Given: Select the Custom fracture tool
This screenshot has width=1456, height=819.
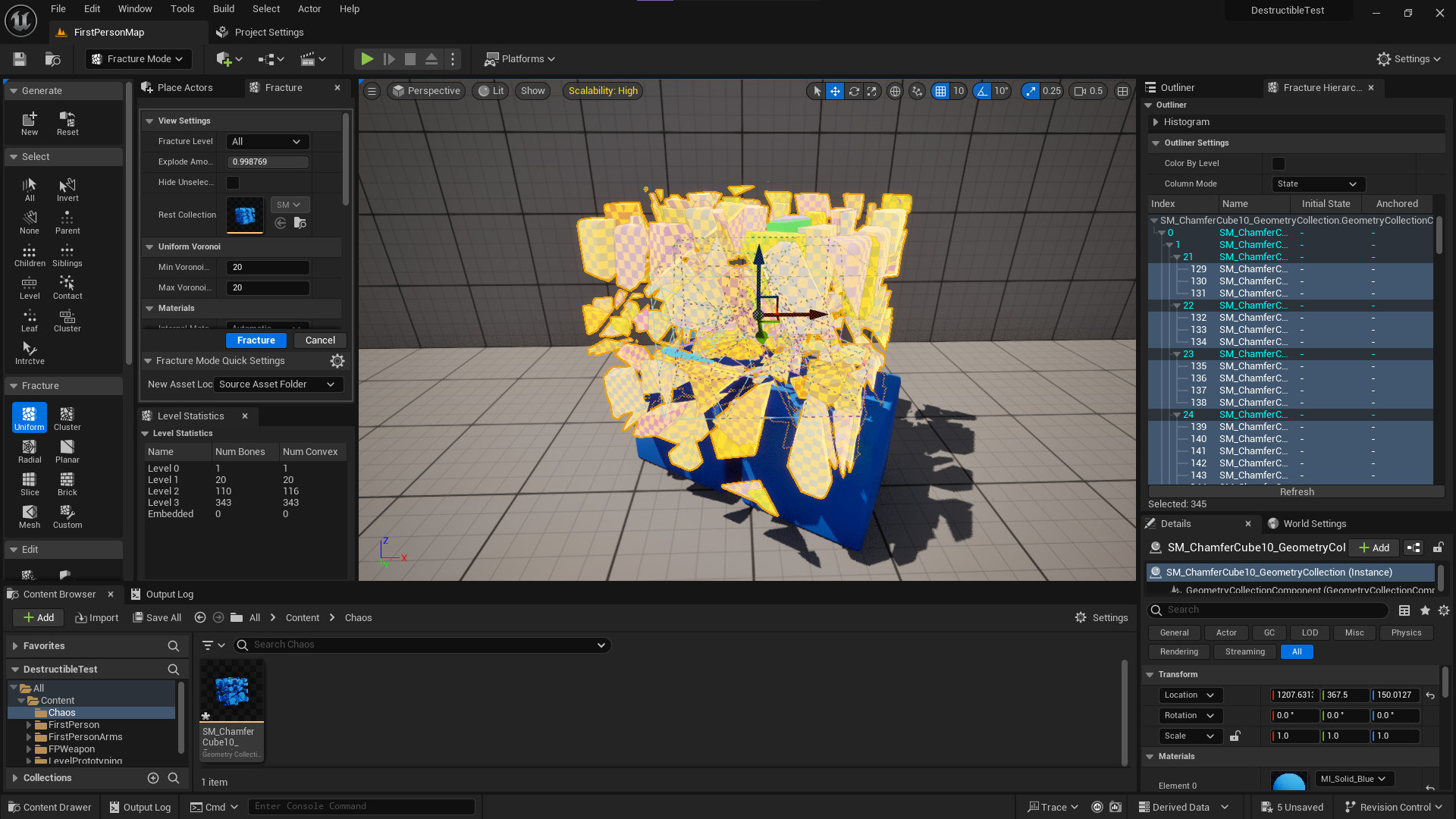Looking at the screenshot, I should [67, 516].
